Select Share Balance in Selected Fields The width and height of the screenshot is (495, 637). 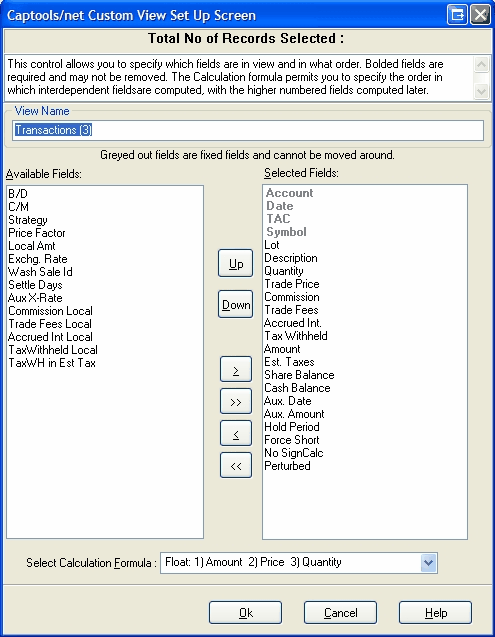(300, 375)
